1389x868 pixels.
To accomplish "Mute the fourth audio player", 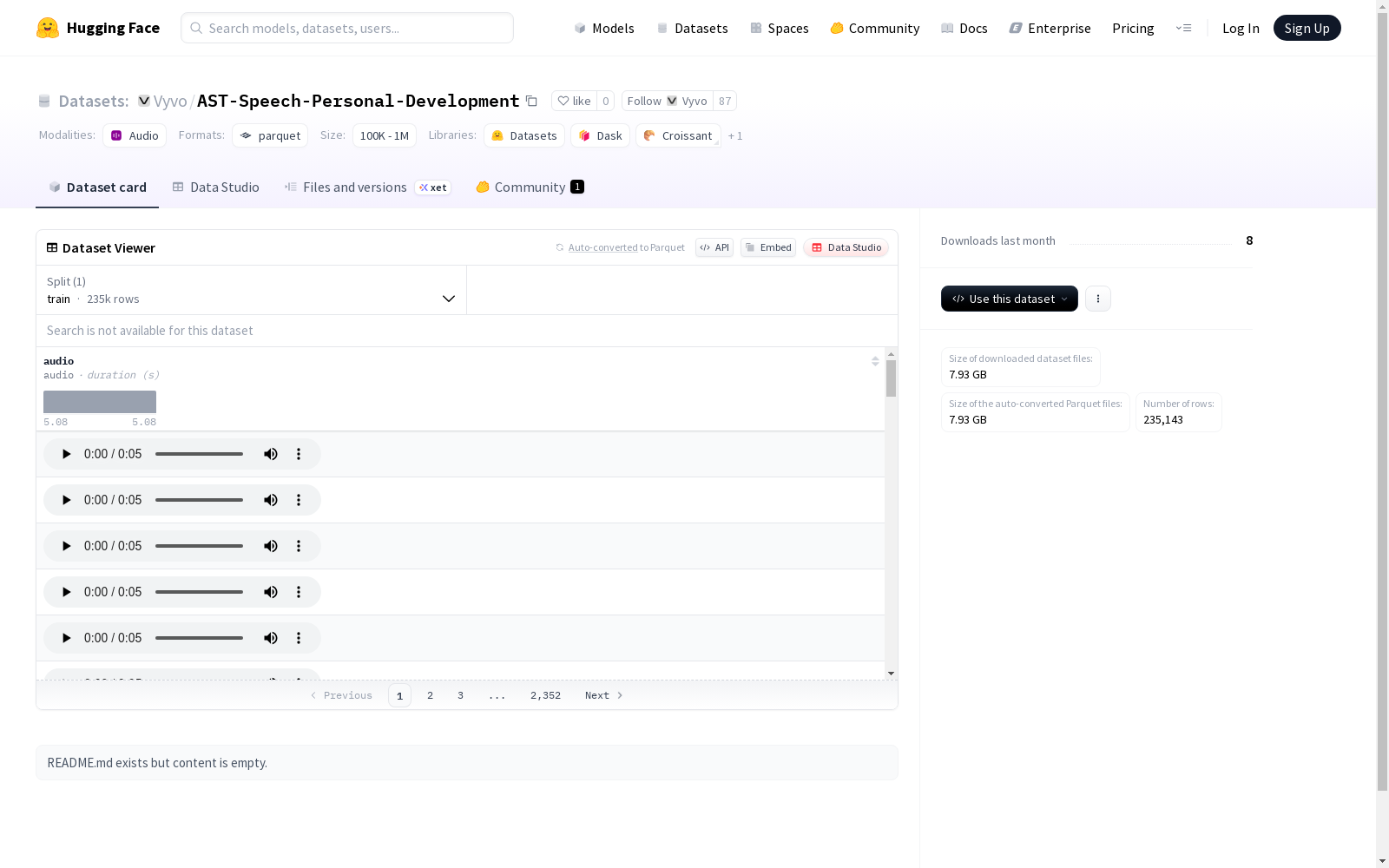I will point(271,592).
